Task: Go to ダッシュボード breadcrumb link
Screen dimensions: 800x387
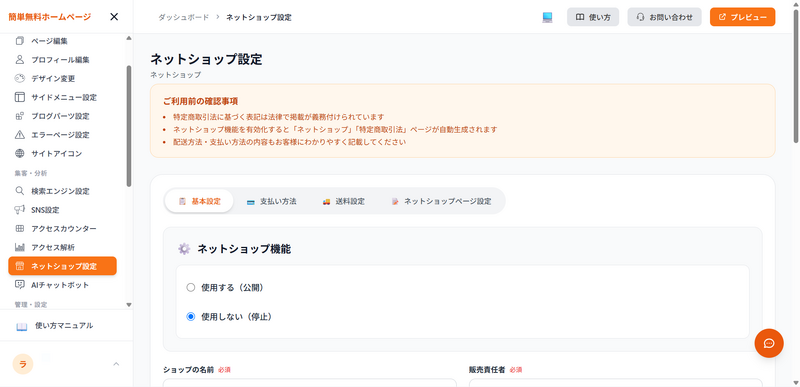Action: 184,17
